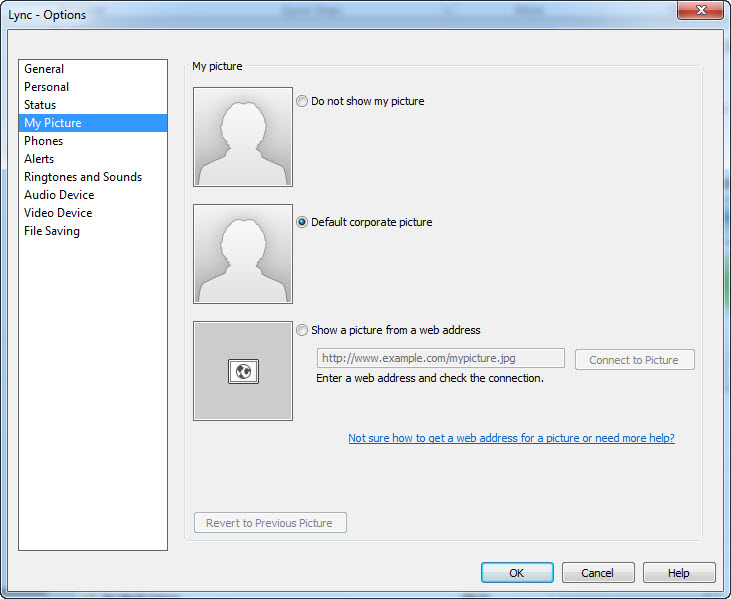Click the silhouette thumbnail beside 'Do not show my picture'
The width and height of the screenshot is (731, 599).
(x=243, y=137)
